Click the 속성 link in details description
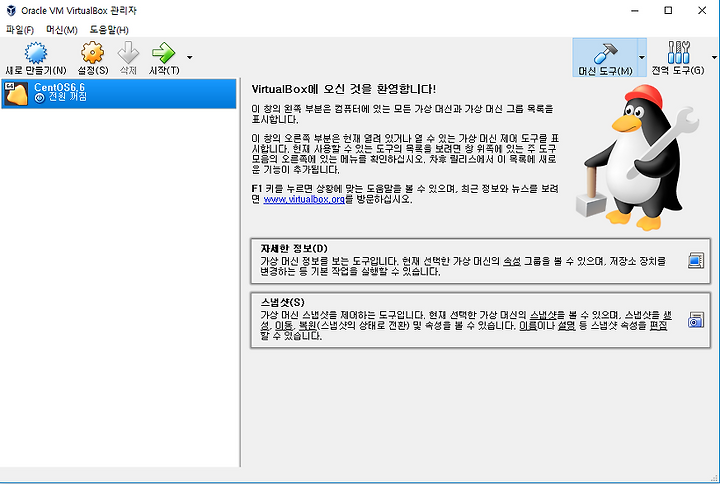 pos(512,261)
